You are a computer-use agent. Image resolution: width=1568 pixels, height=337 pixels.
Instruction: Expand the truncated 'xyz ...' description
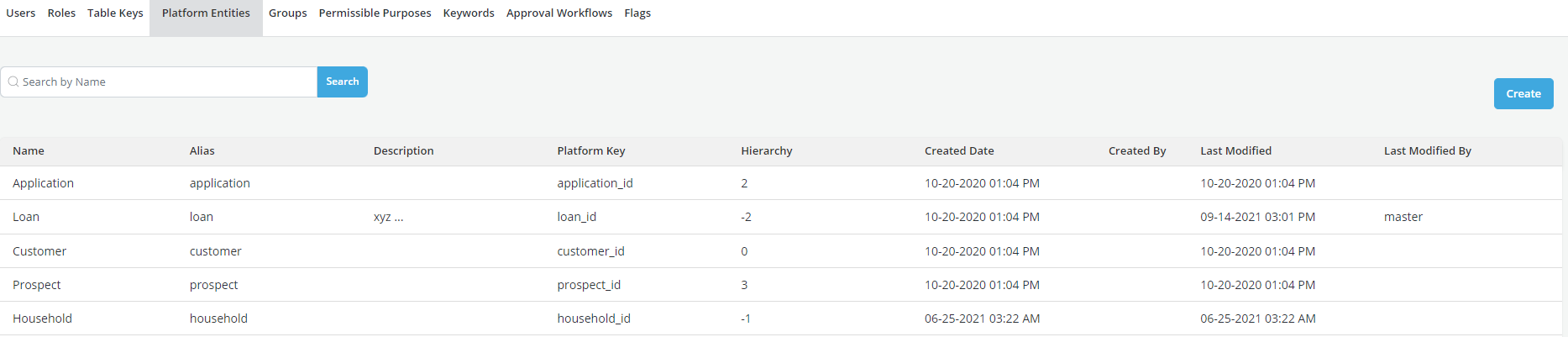click(388, 217)
